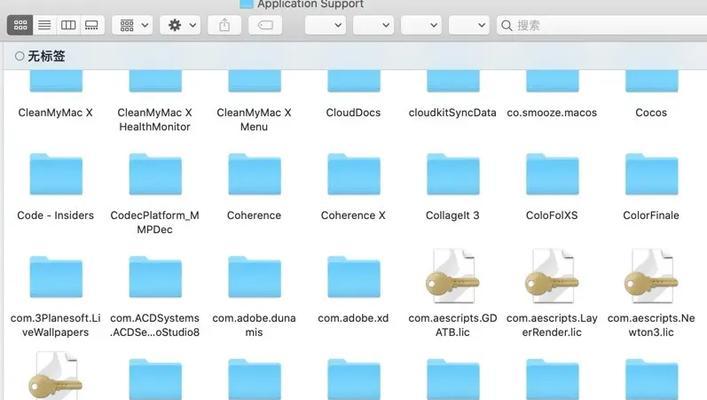
Task: Click the Code - Insiders name label
Action: (55, 216)
